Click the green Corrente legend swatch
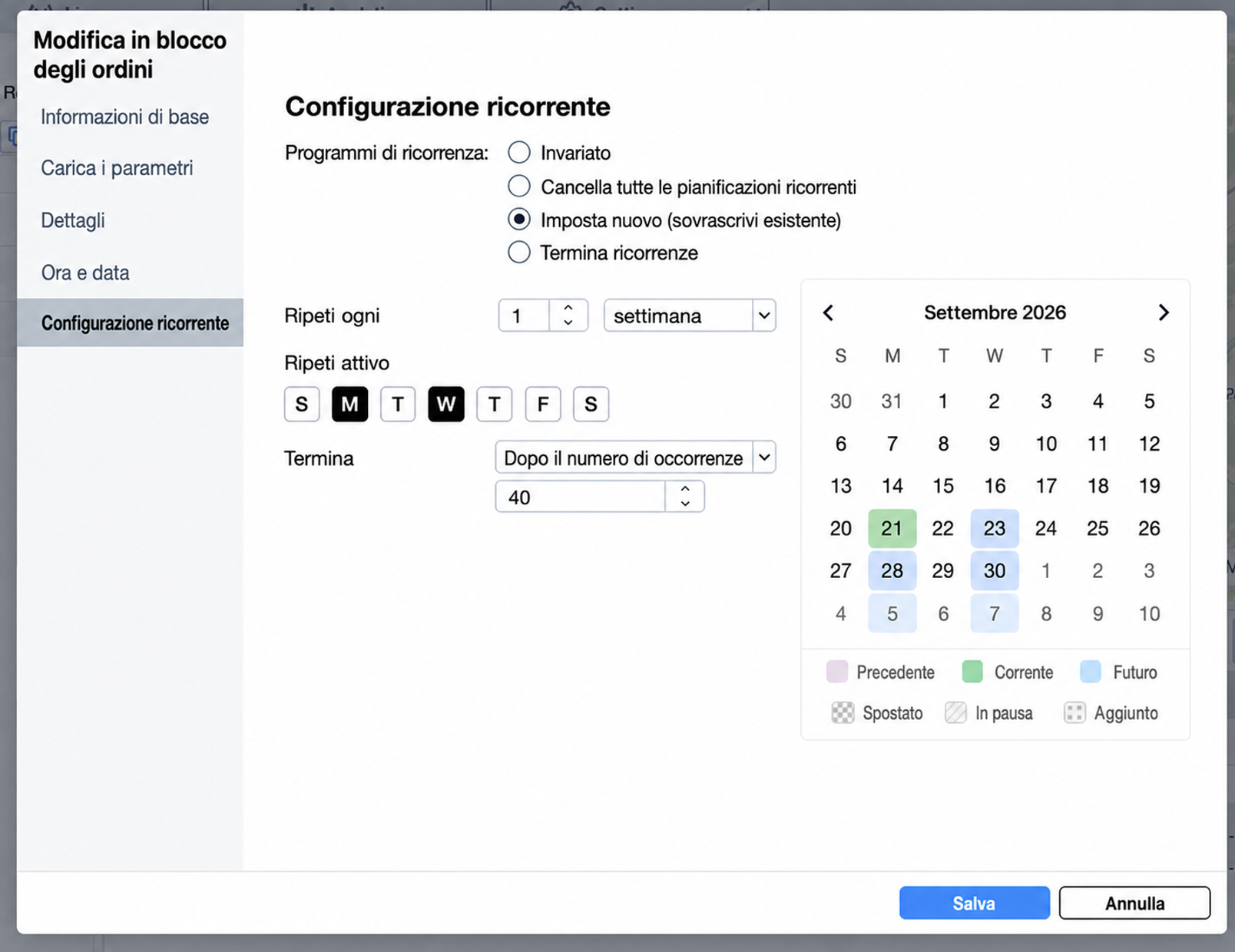Viewport: 1235px width, 952px height. (x=972, y=672)
